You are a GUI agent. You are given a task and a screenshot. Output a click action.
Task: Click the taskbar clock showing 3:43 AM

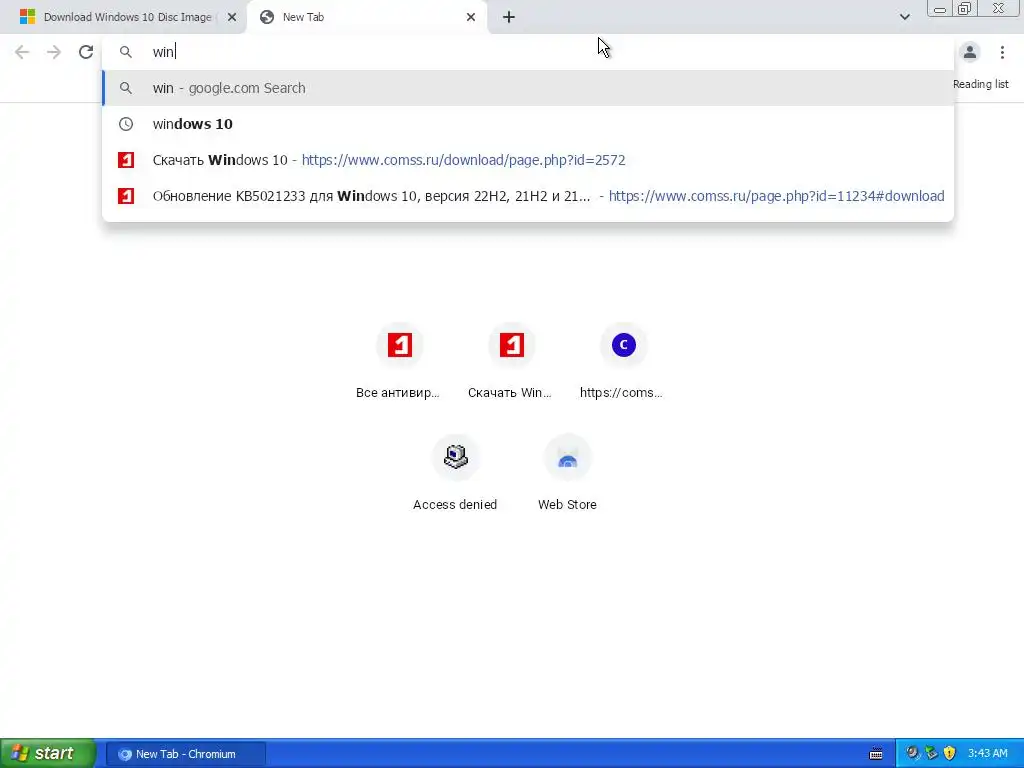[x=987, y=754]
